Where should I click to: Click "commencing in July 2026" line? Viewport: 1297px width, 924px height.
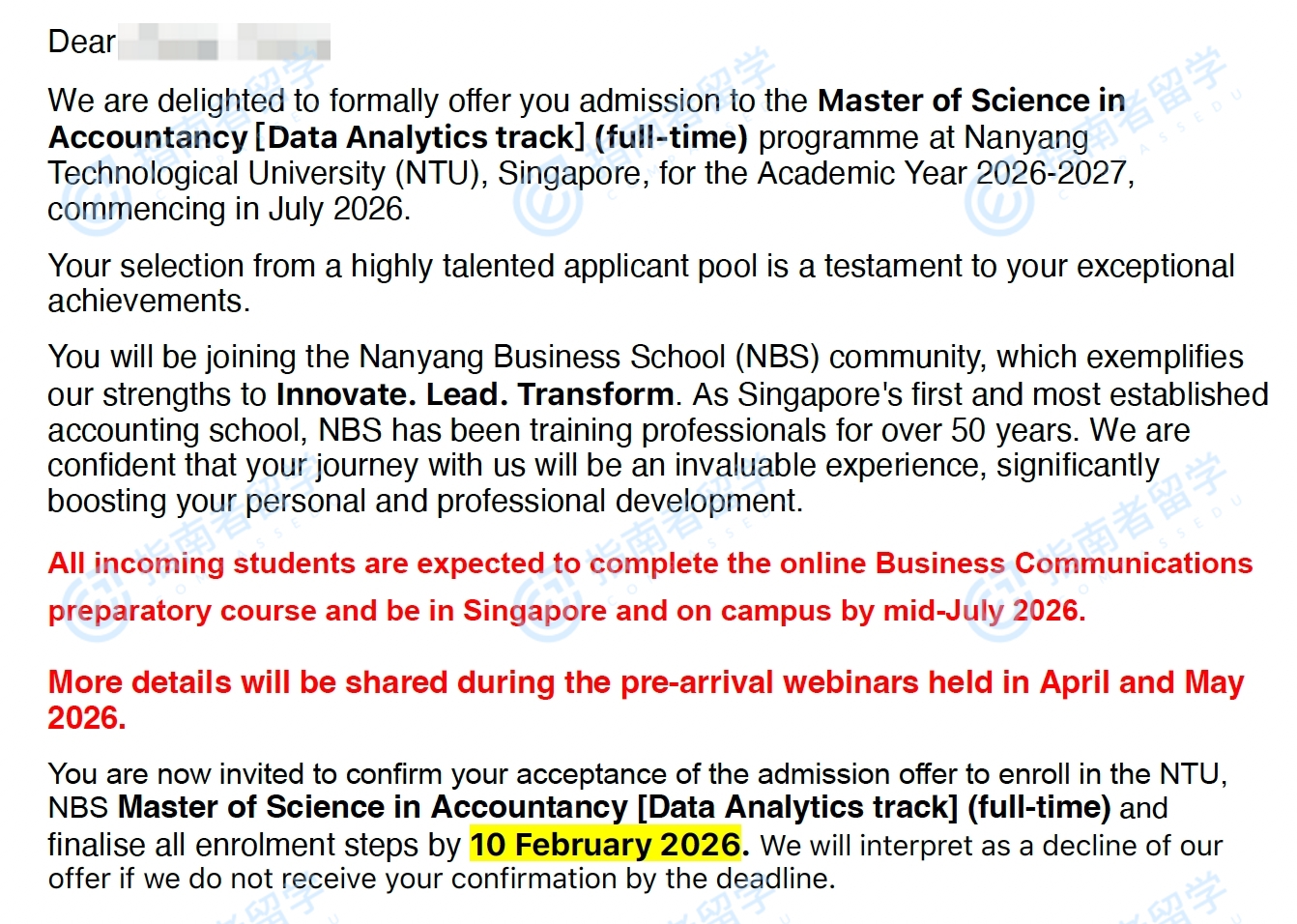click(229, 209)
